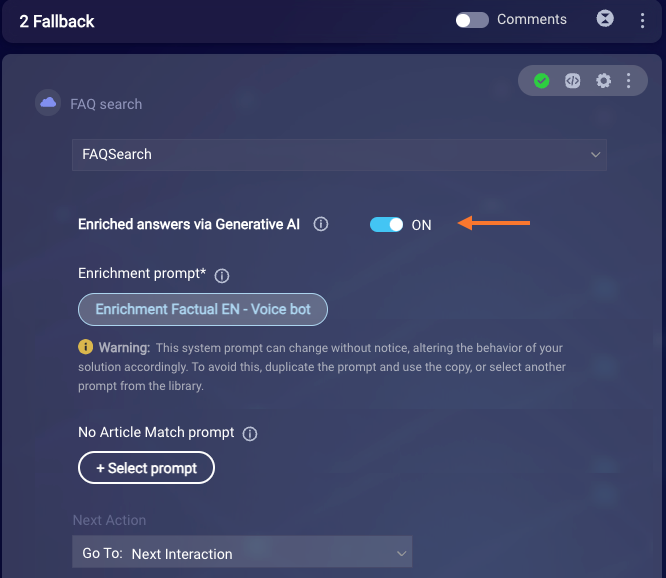Click the round X icon beside Comments

pyautogui.click(x=605, y=19)
